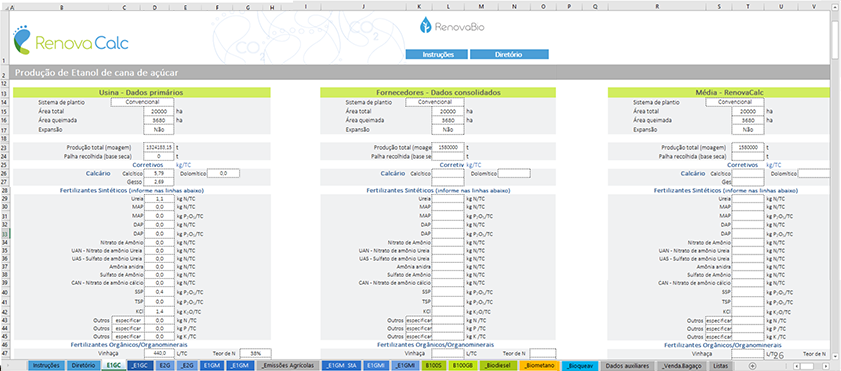Go to the E1GM sheet tab
The height and width of the screenshot is (371, 841).
[x=211, y=366]
